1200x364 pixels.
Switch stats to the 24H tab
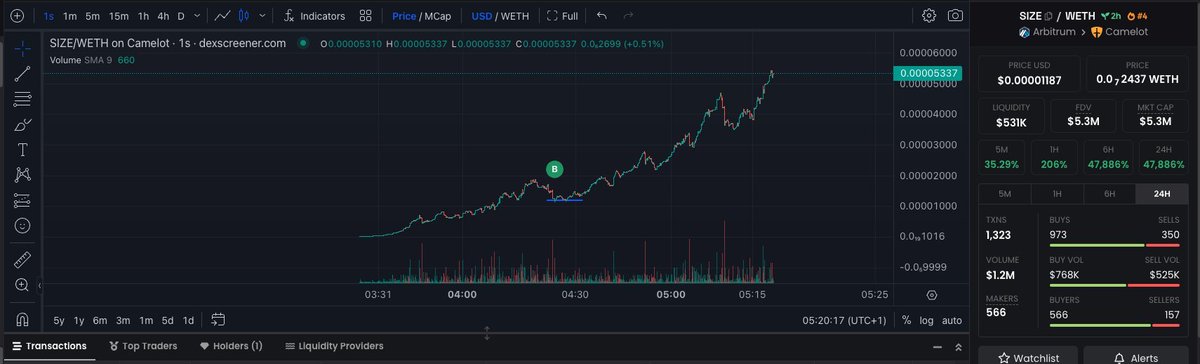pos(1162,194)
